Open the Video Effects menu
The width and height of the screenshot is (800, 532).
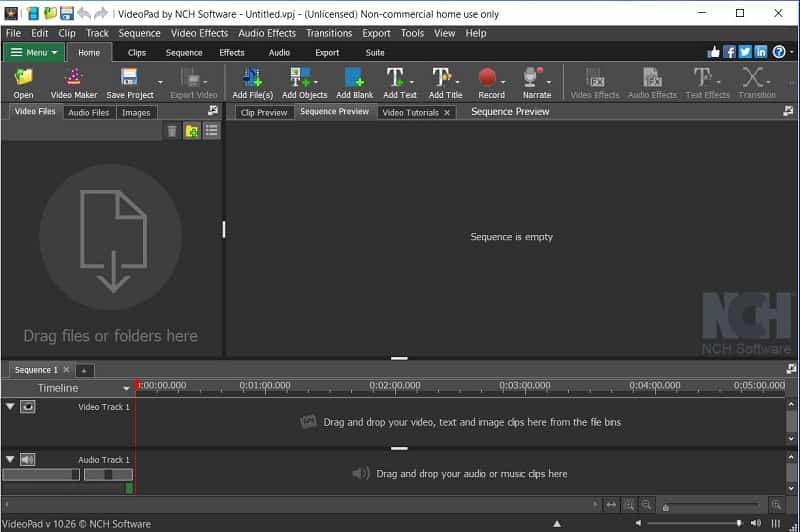pyautogui.click(x=199, y=33)
